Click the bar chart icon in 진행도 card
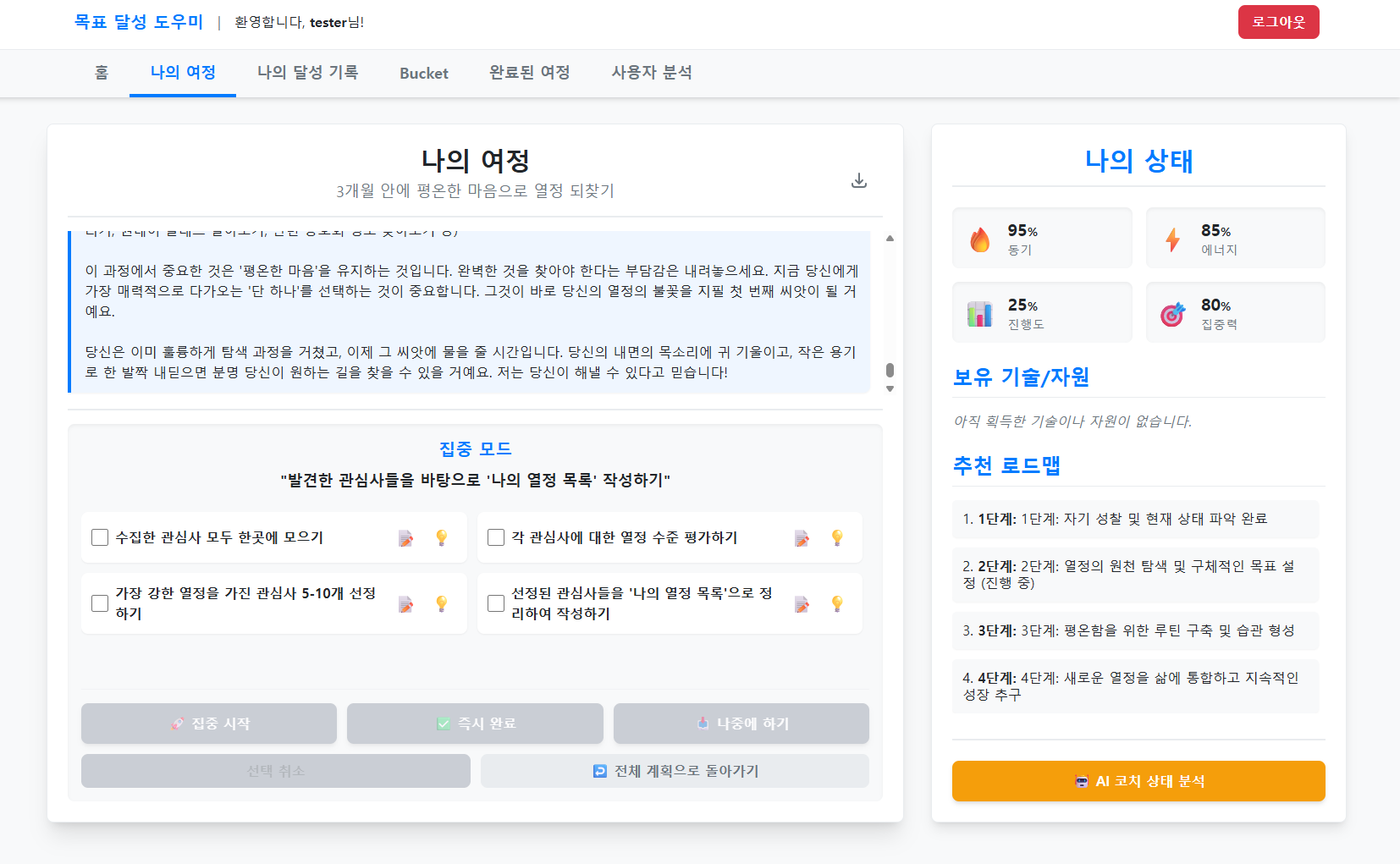Image resolution: width=1400 pixels, height=864 pixels. [x=979, y=314]
